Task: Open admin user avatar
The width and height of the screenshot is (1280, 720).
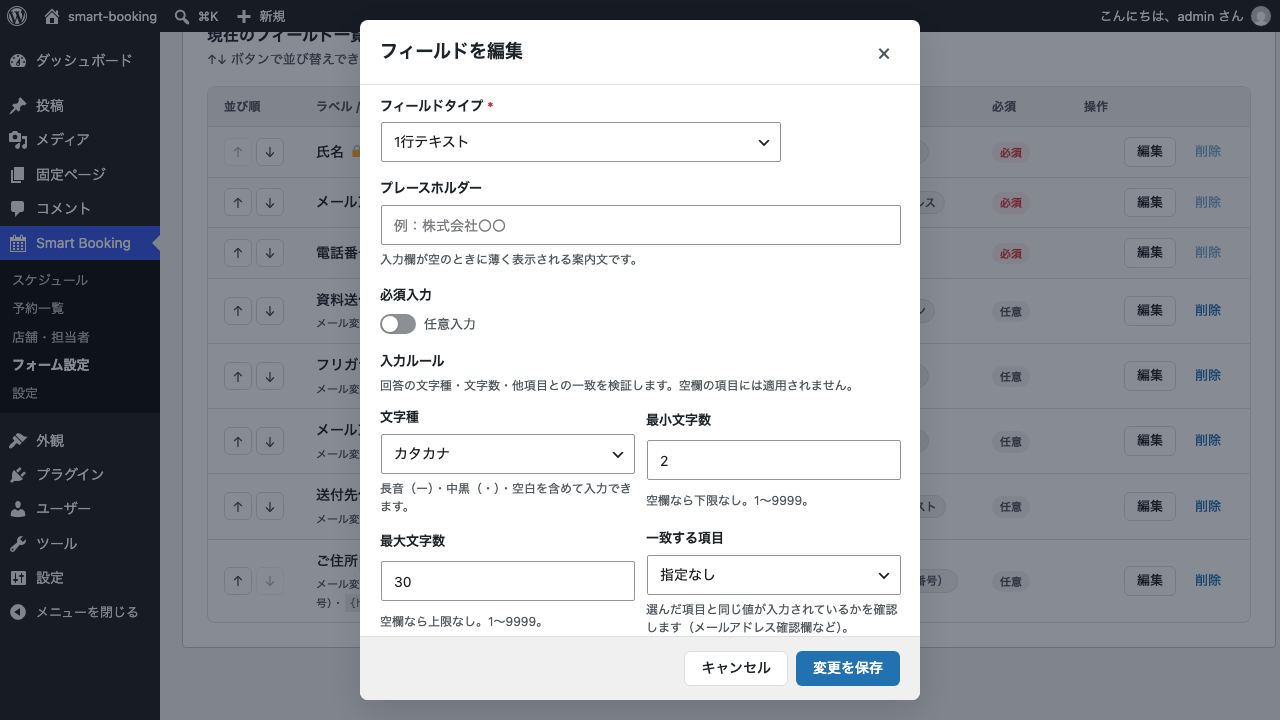Action: coord(1260,16)
